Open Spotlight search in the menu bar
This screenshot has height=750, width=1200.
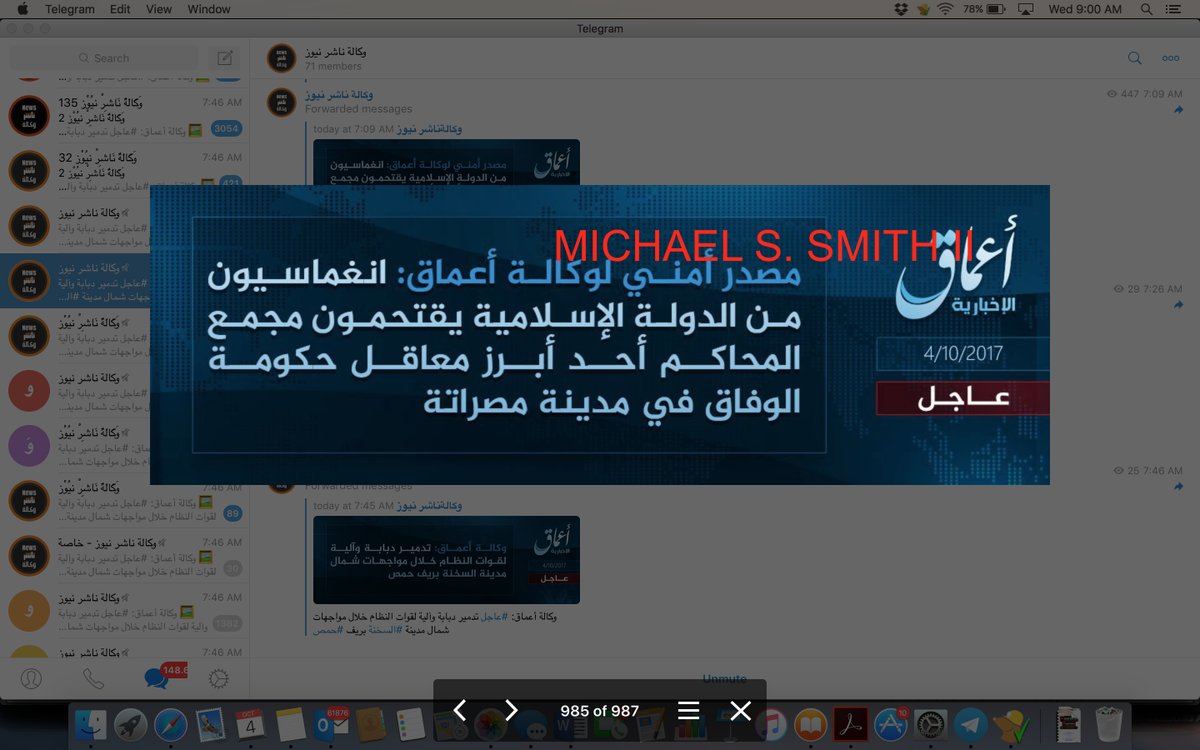(x=1147, y=9)
